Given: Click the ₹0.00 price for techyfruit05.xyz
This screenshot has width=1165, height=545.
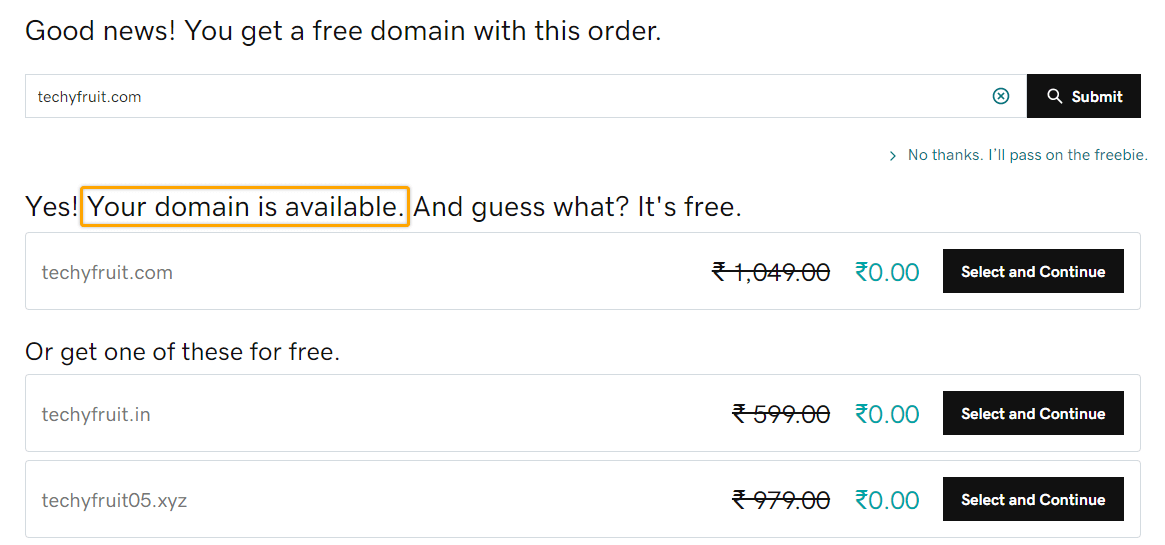Looking at the screenshot, I should point(887,500).
